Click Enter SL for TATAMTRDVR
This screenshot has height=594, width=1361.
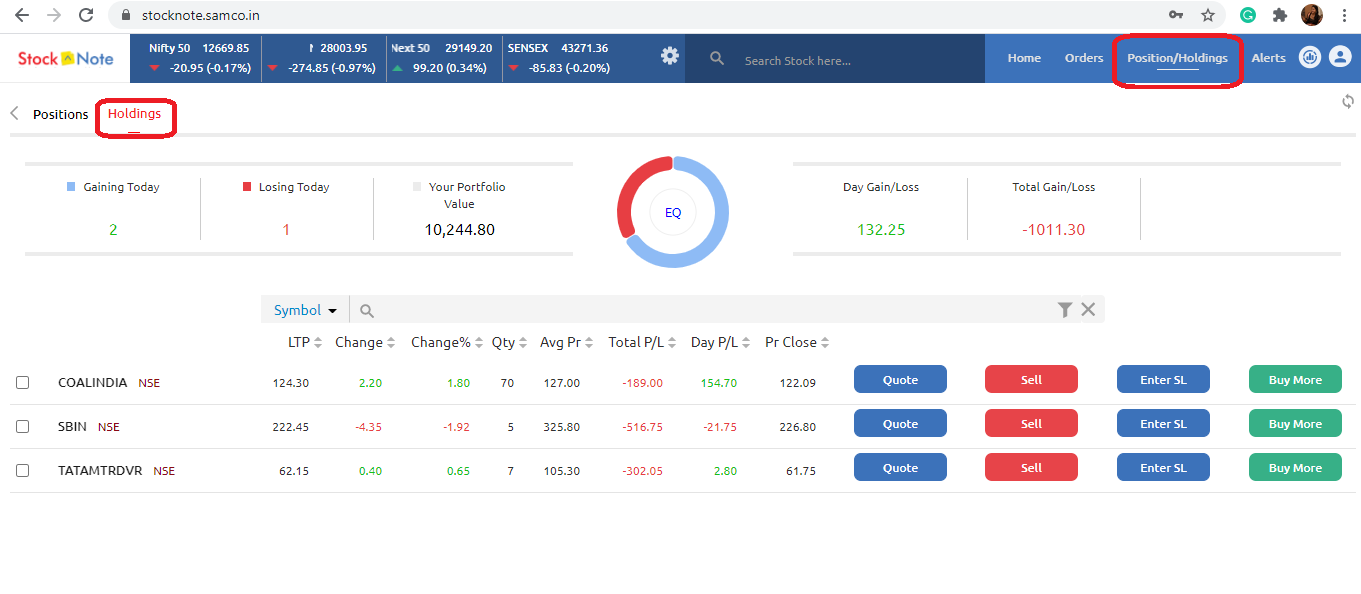(1163, 468)
